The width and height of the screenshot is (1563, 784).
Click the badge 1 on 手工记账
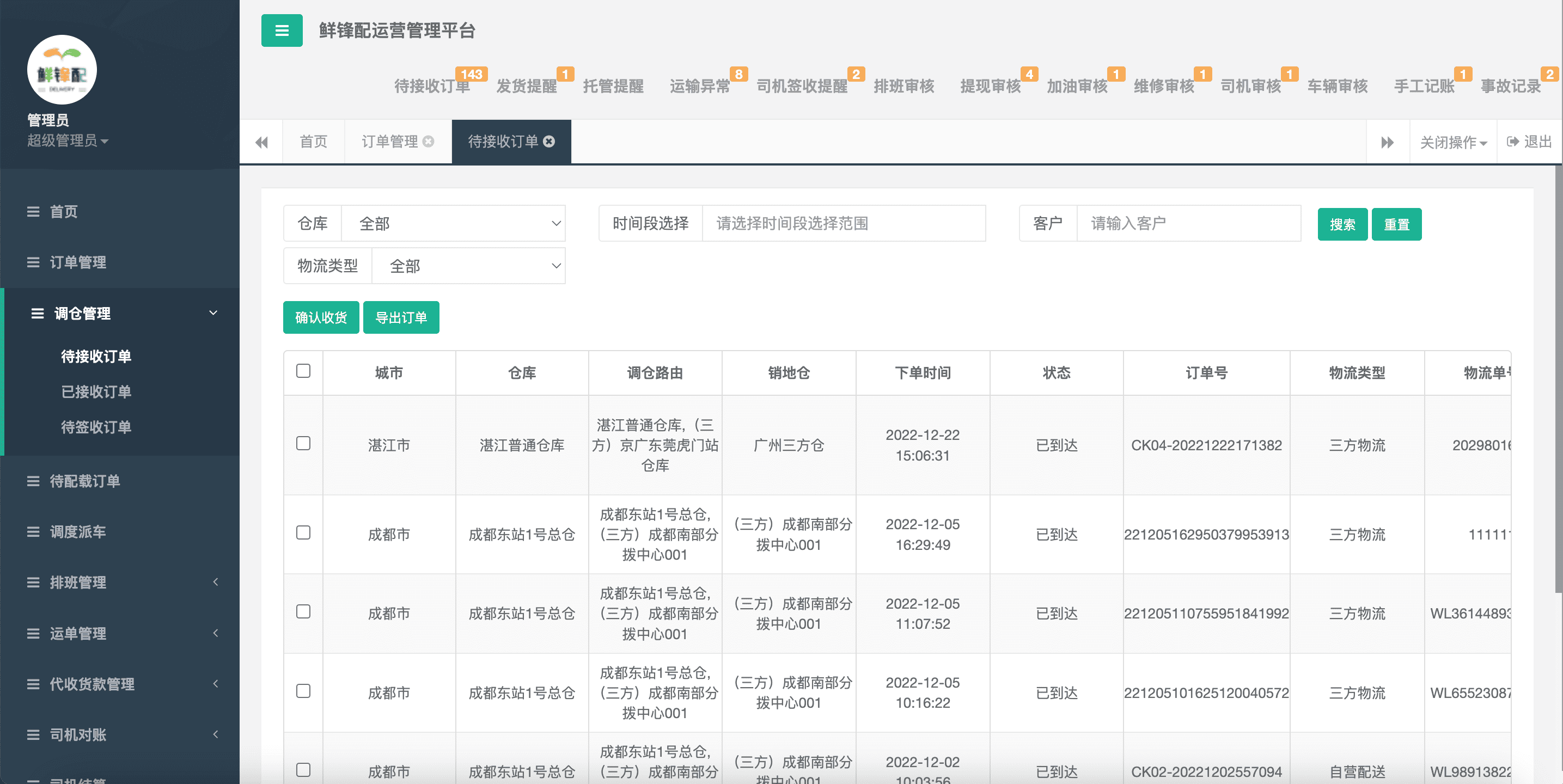coord(1463,74)
